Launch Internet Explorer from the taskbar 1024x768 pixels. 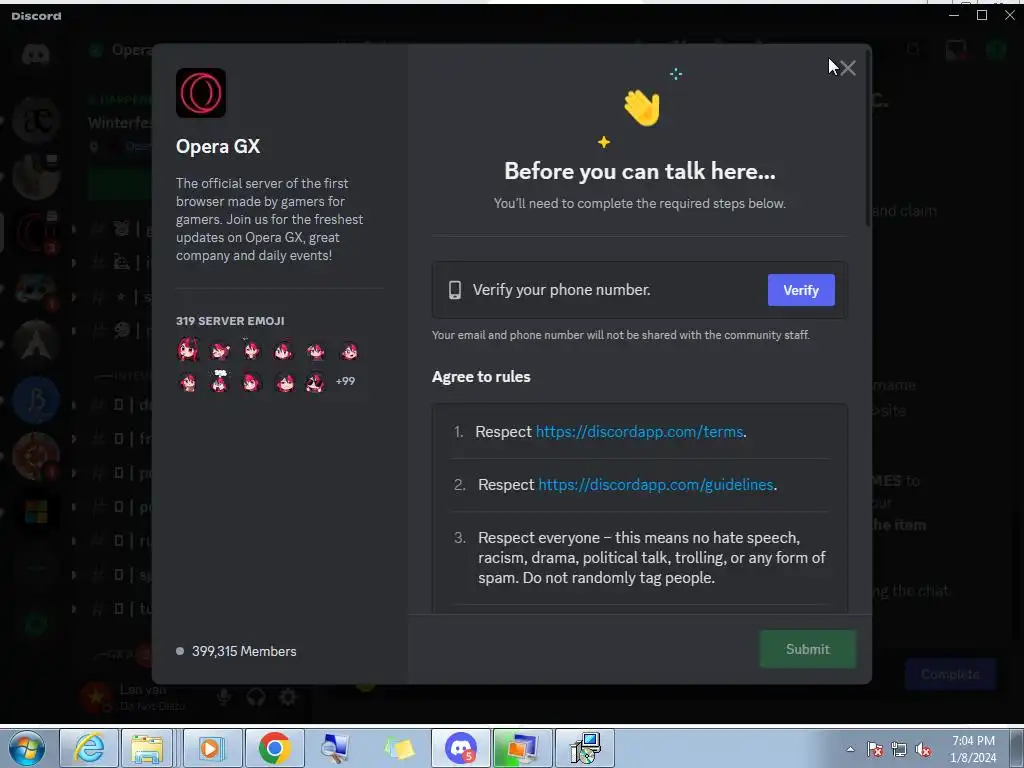pos(89,748)
